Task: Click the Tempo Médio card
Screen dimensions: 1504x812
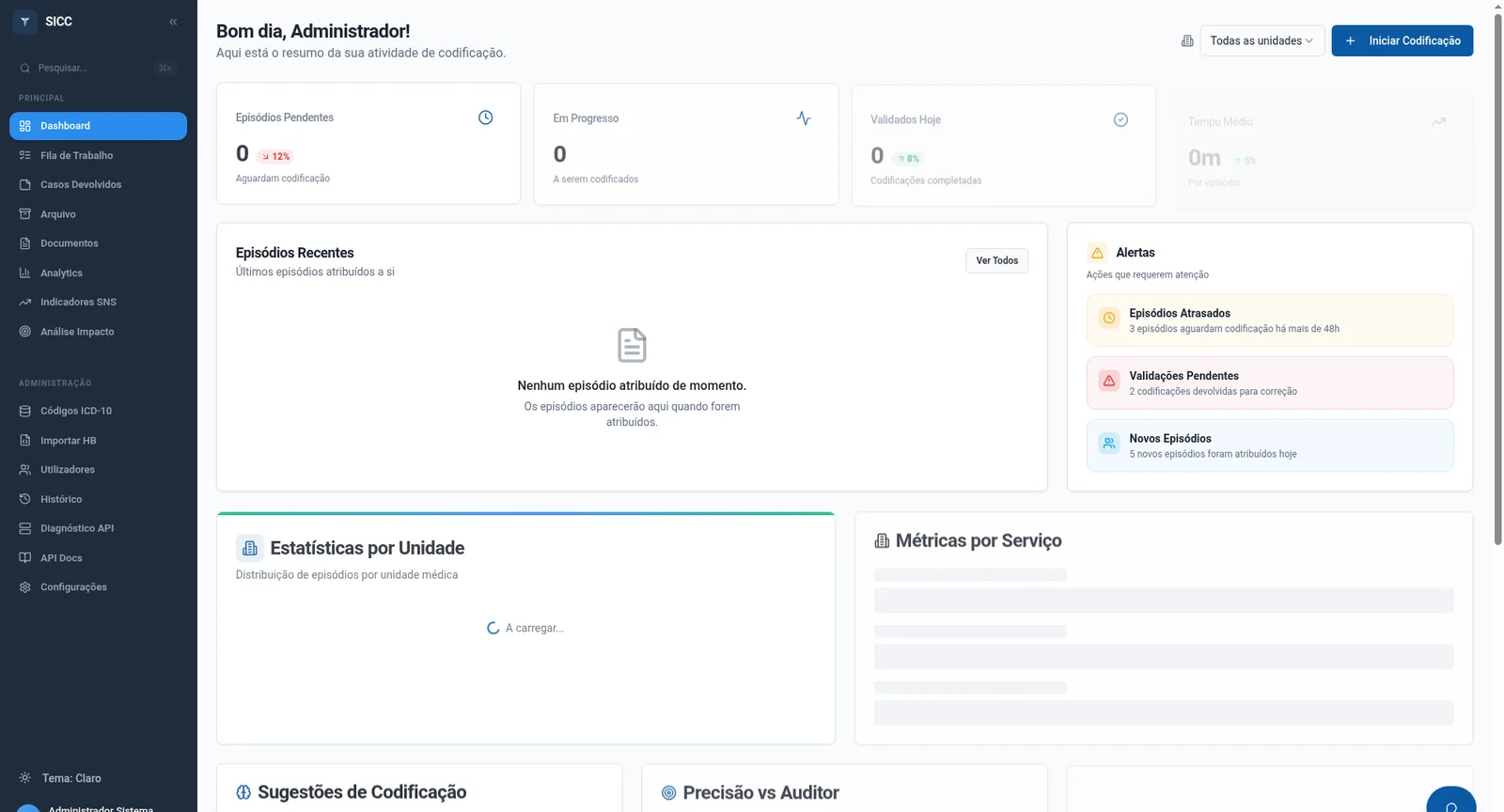Action: pyautogui.click(x=1321, y=148)
